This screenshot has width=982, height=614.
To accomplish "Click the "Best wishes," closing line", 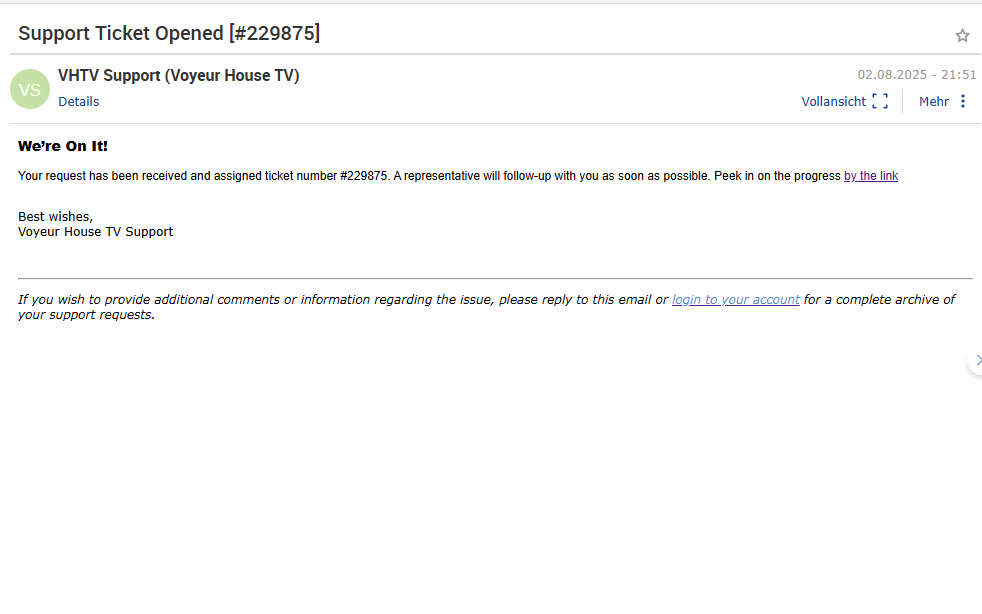I will (55, 217).
